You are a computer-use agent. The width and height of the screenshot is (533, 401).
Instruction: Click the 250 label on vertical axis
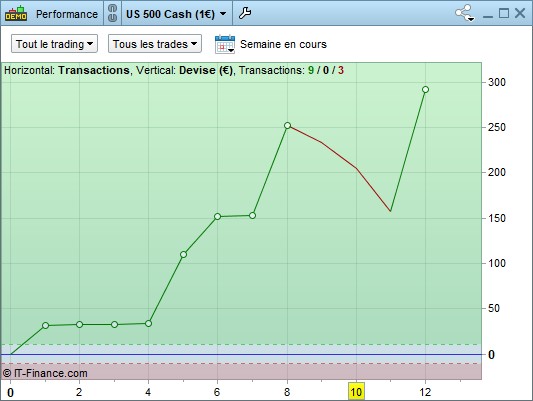click(497, 127)
